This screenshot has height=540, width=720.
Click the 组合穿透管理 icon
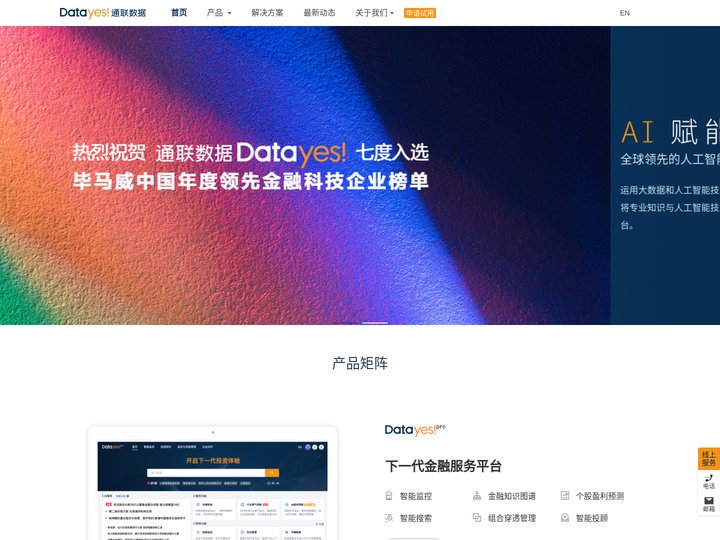click(x=477, y=518)
